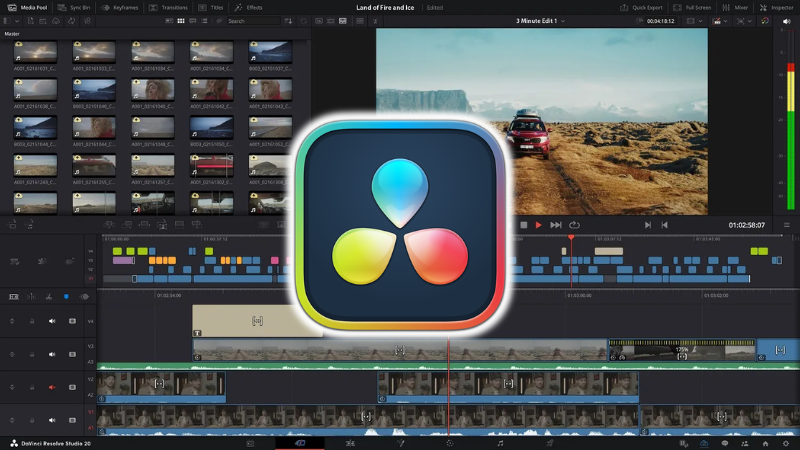Select timeline viewer mode icon
This screenshot has height=450, width=800.
tap(343, 21)
